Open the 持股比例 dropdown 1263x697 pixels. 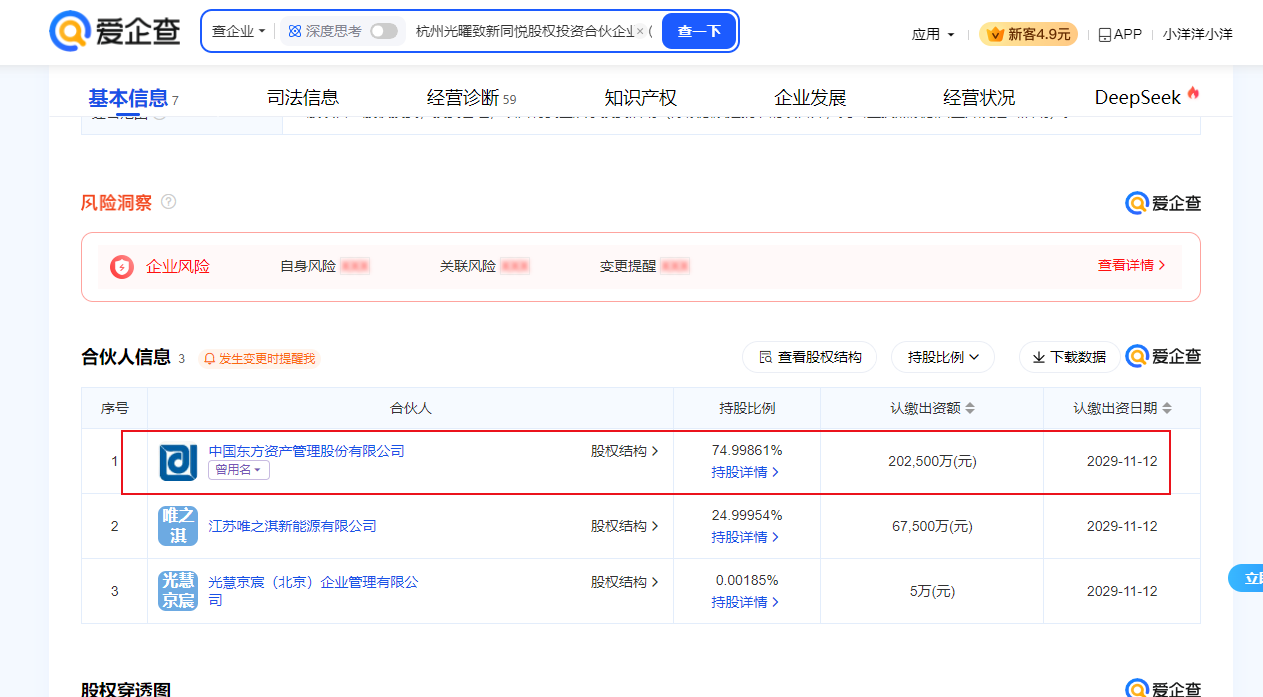(943, 357)
